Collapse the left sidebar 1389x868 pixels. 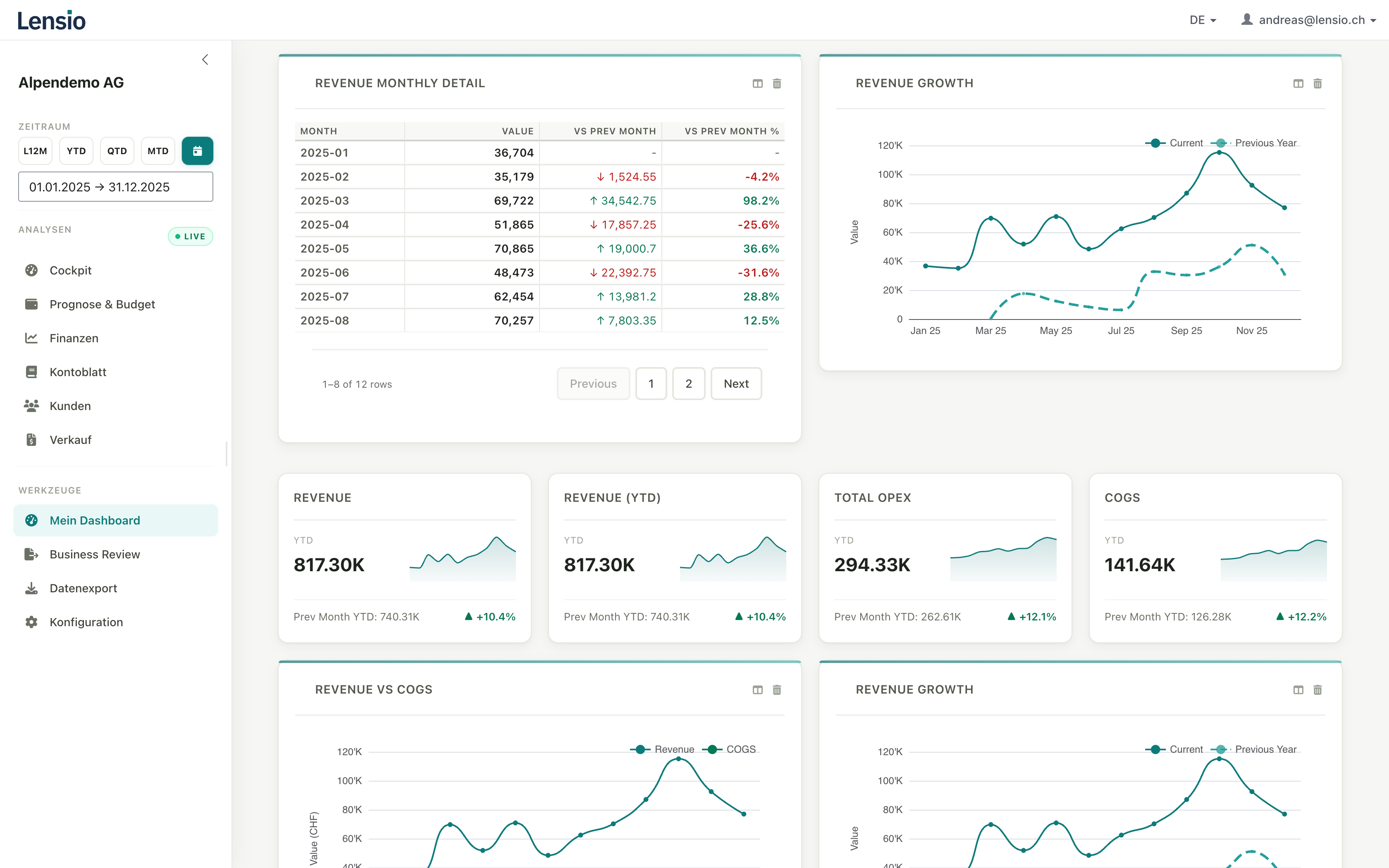205,59
